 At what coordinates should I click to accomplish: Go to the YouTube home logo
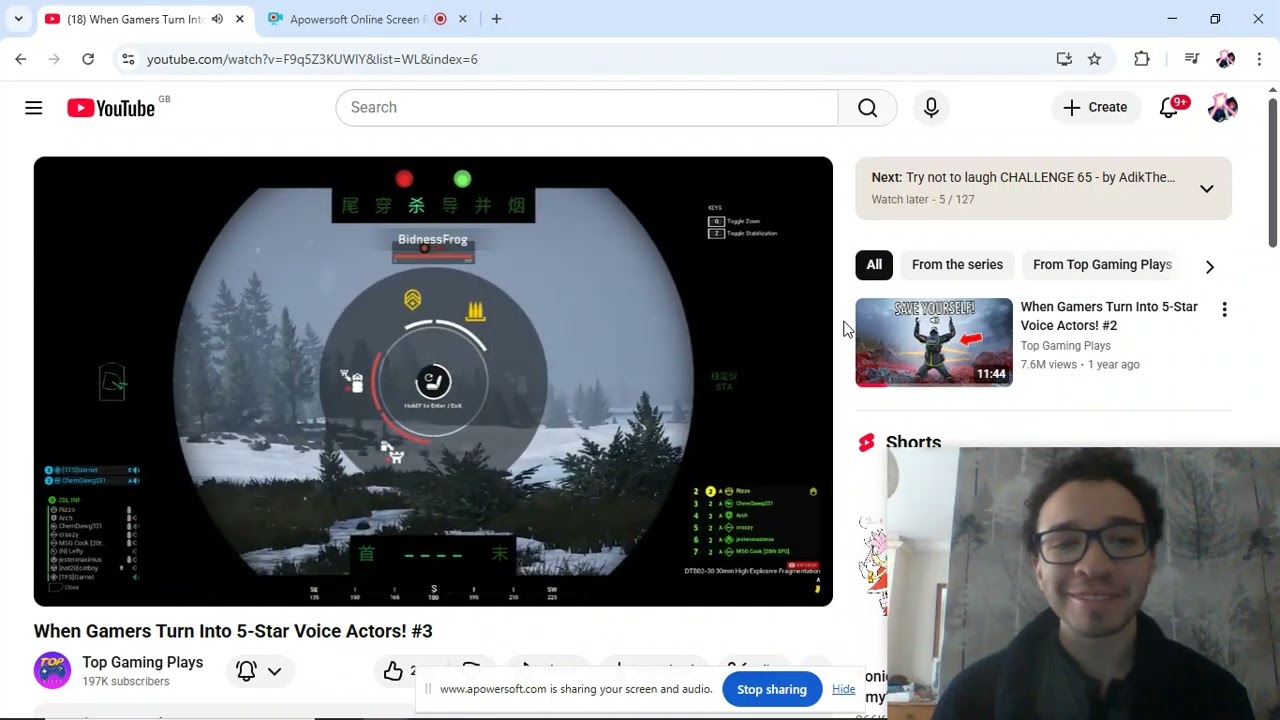pos(111,108)
